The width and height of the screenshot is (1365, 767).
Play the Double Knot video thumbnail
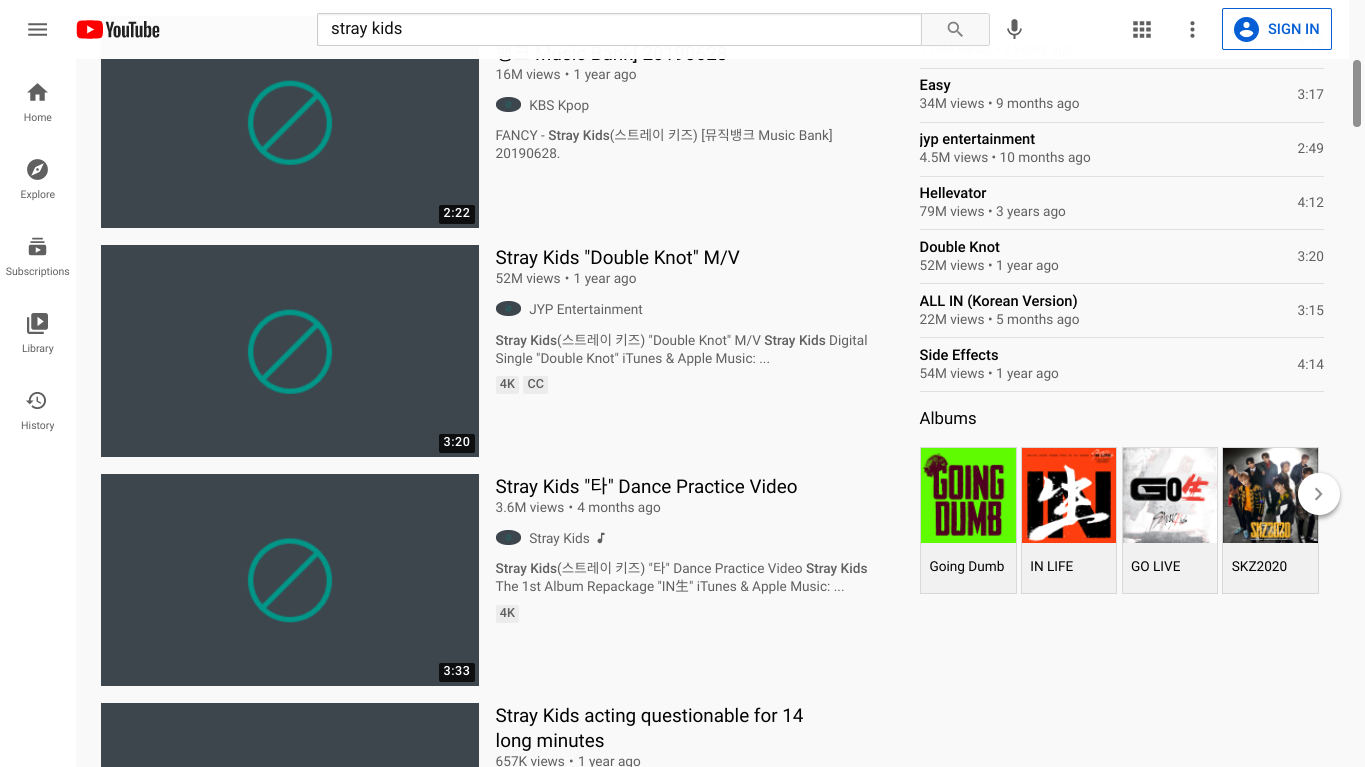(x=290, y=351)
